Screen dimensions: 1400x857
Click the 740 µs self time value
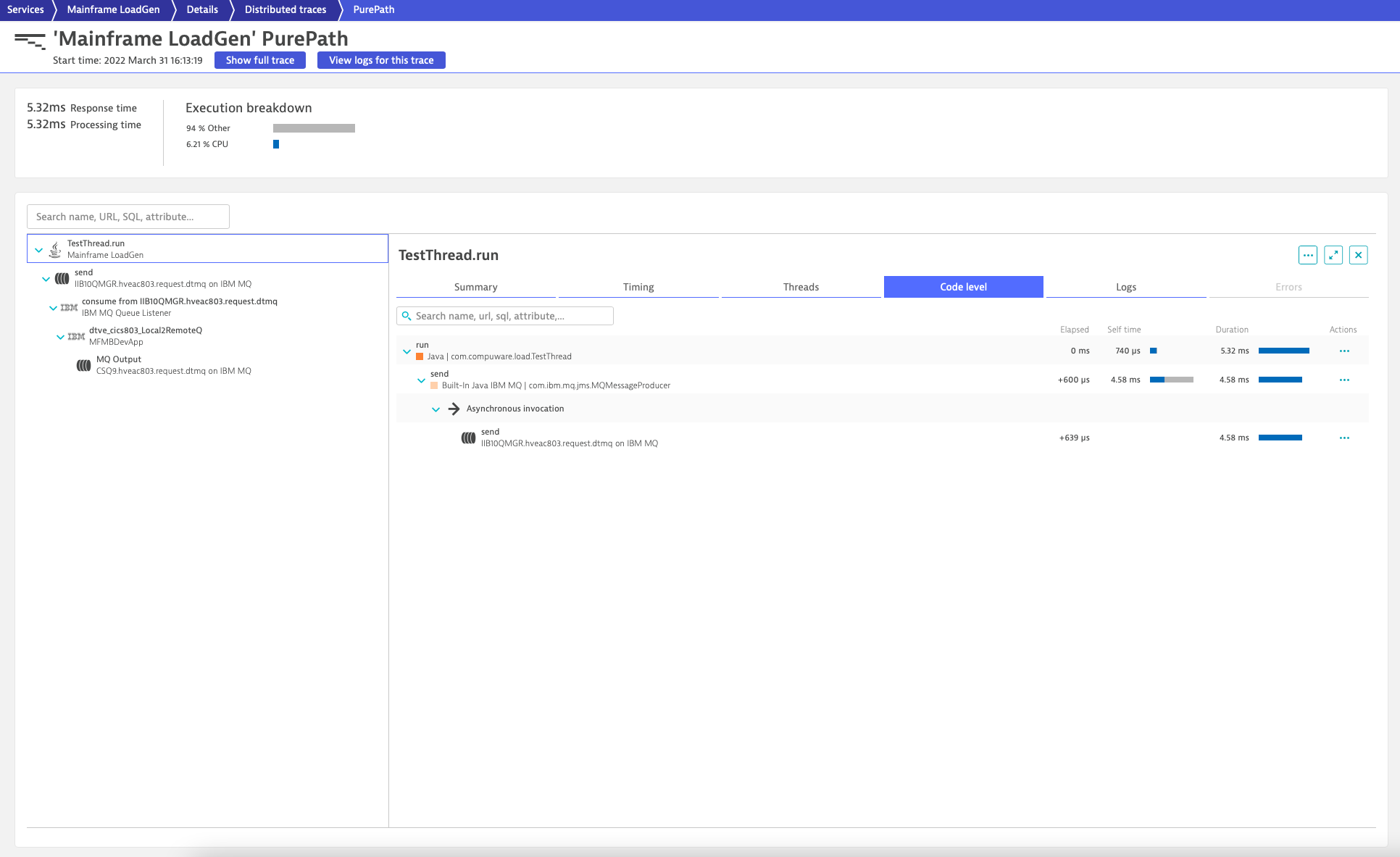1128,351
